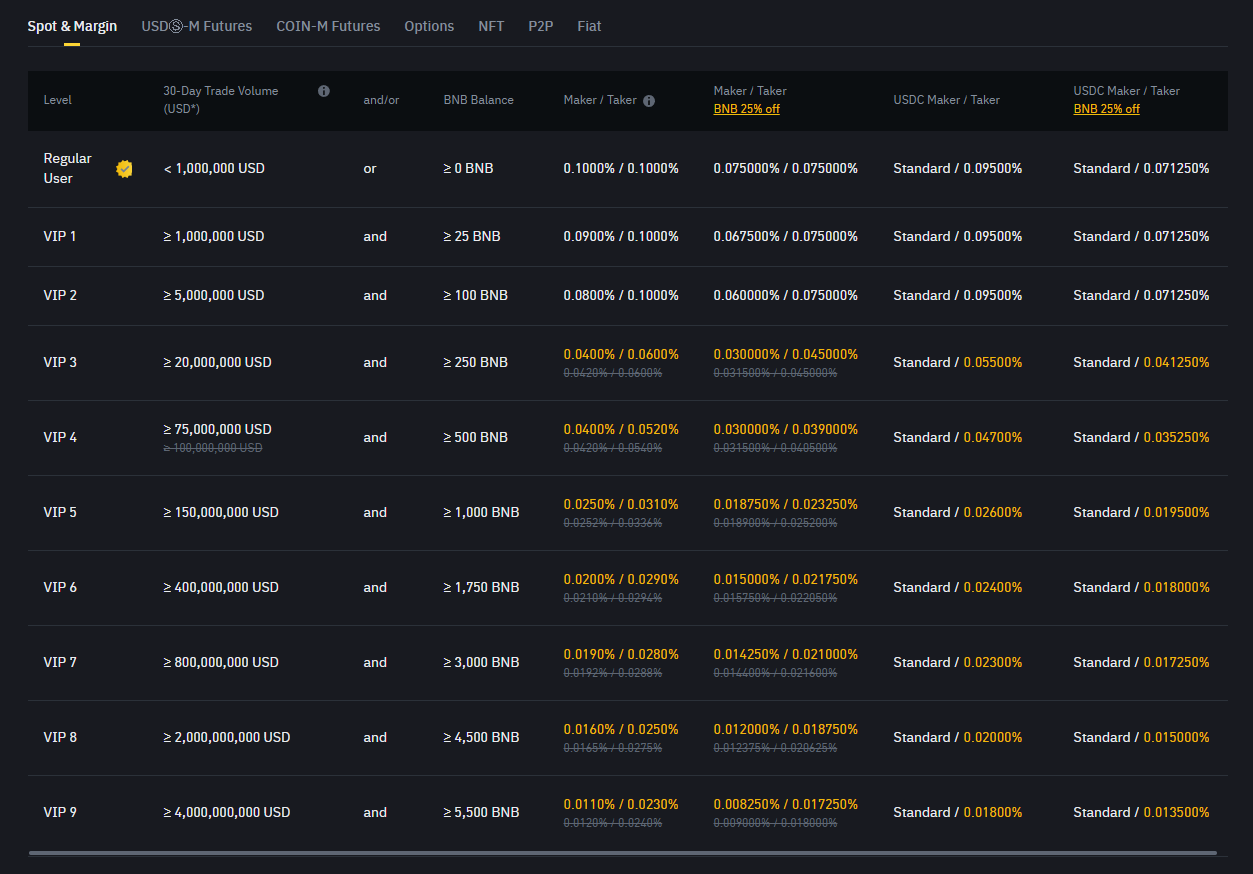Click the ≥ 5,000,000 USD volume cell

[214, 295]
